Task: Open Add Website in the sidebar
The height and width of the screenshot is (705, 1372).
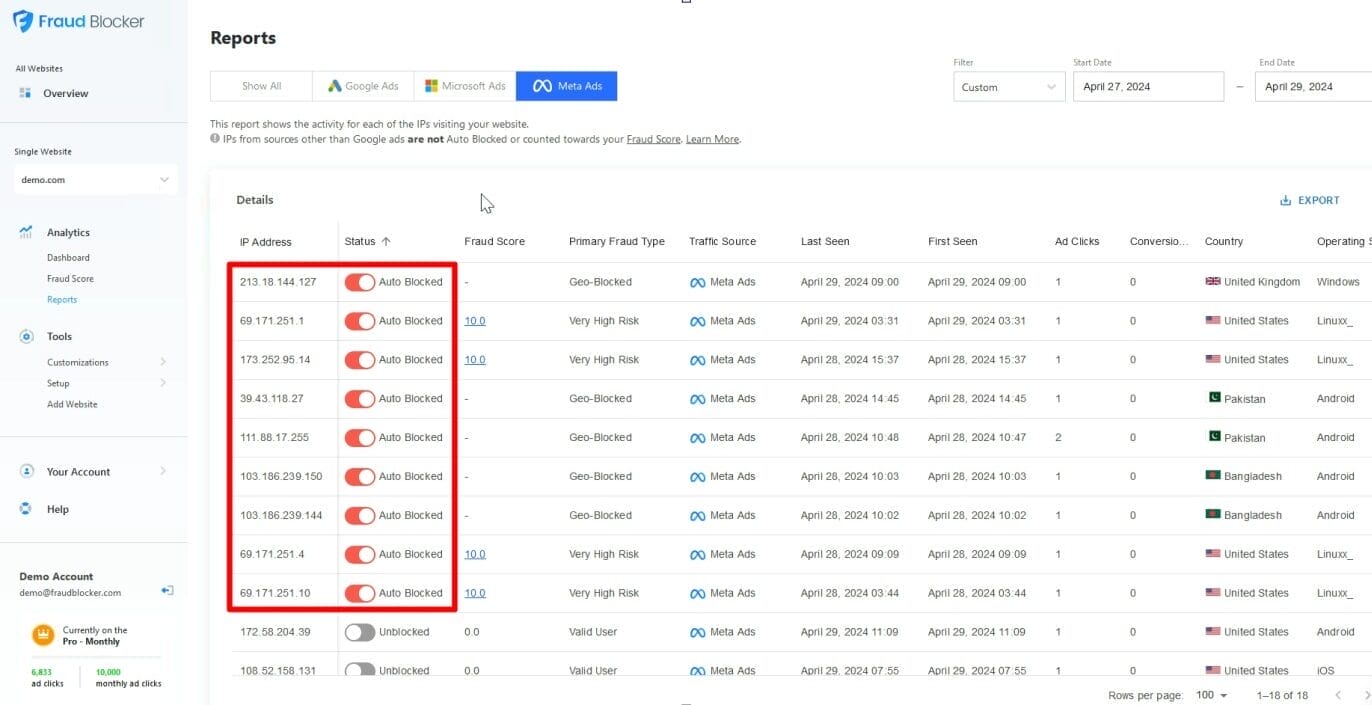Action: pos(72,404)
